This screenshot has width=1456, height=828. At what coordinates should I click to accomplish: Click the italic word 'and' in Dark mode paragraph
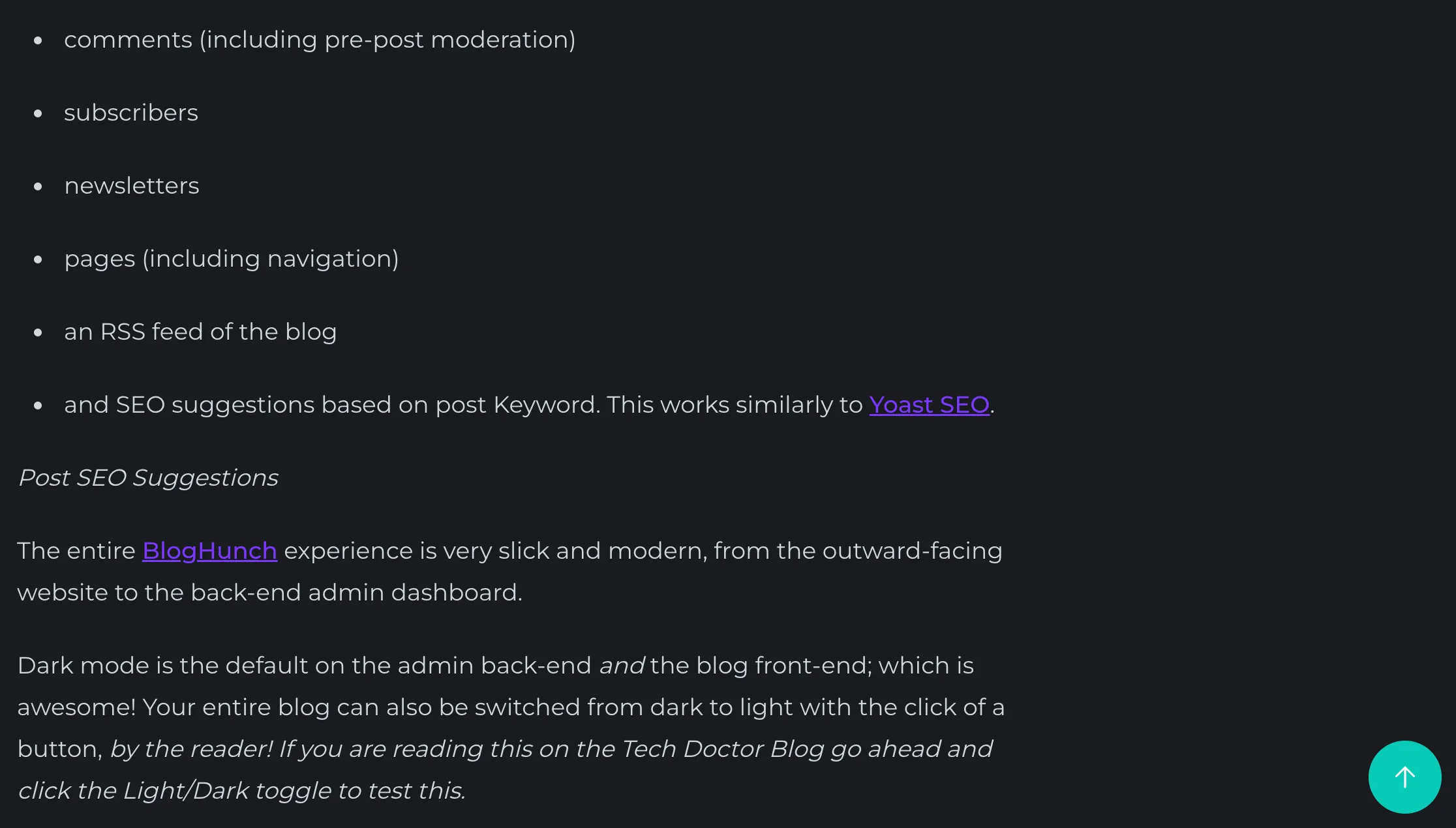point(622,666)
